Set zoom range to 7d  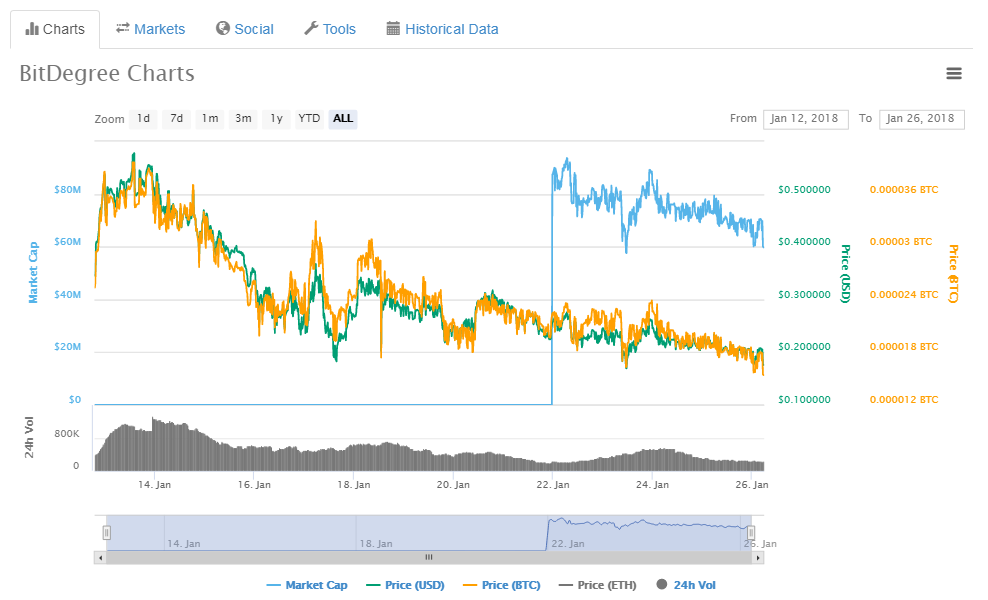pos(176,118)
